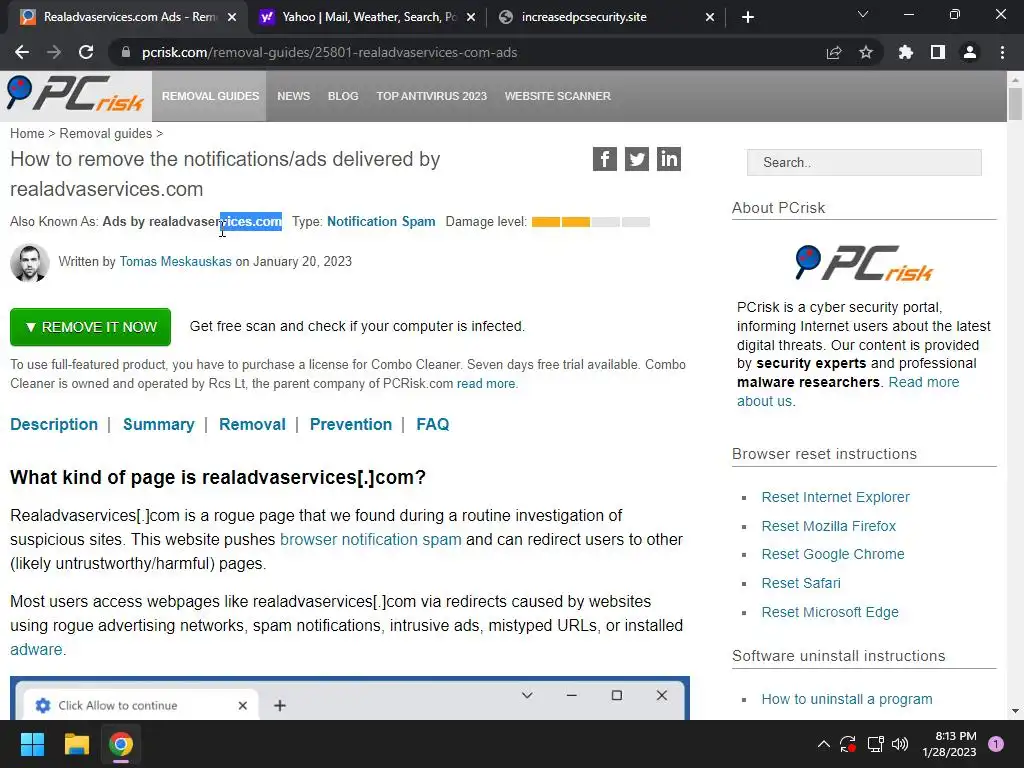This screenshot has height=768, width=1024.
Task: Click the PCrisk logo in header
Action: 75,93
